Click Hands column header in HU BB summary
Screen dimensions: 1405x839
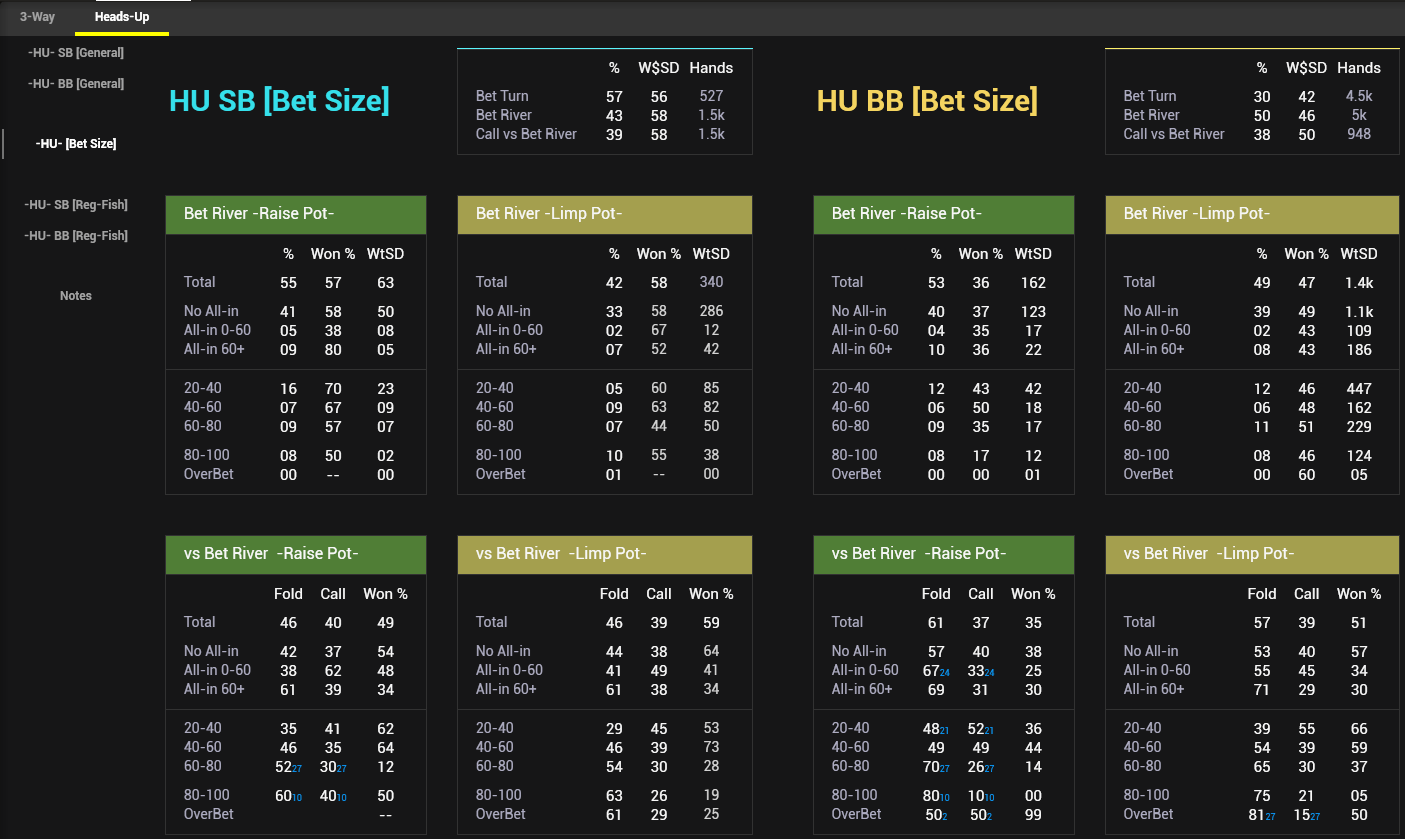coord(1359,68)
